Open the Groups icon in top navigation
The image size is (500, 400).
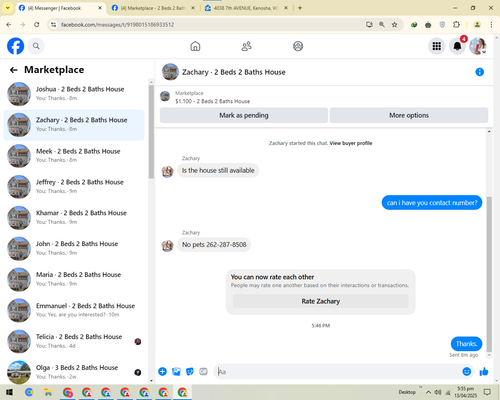pos(298,46)
